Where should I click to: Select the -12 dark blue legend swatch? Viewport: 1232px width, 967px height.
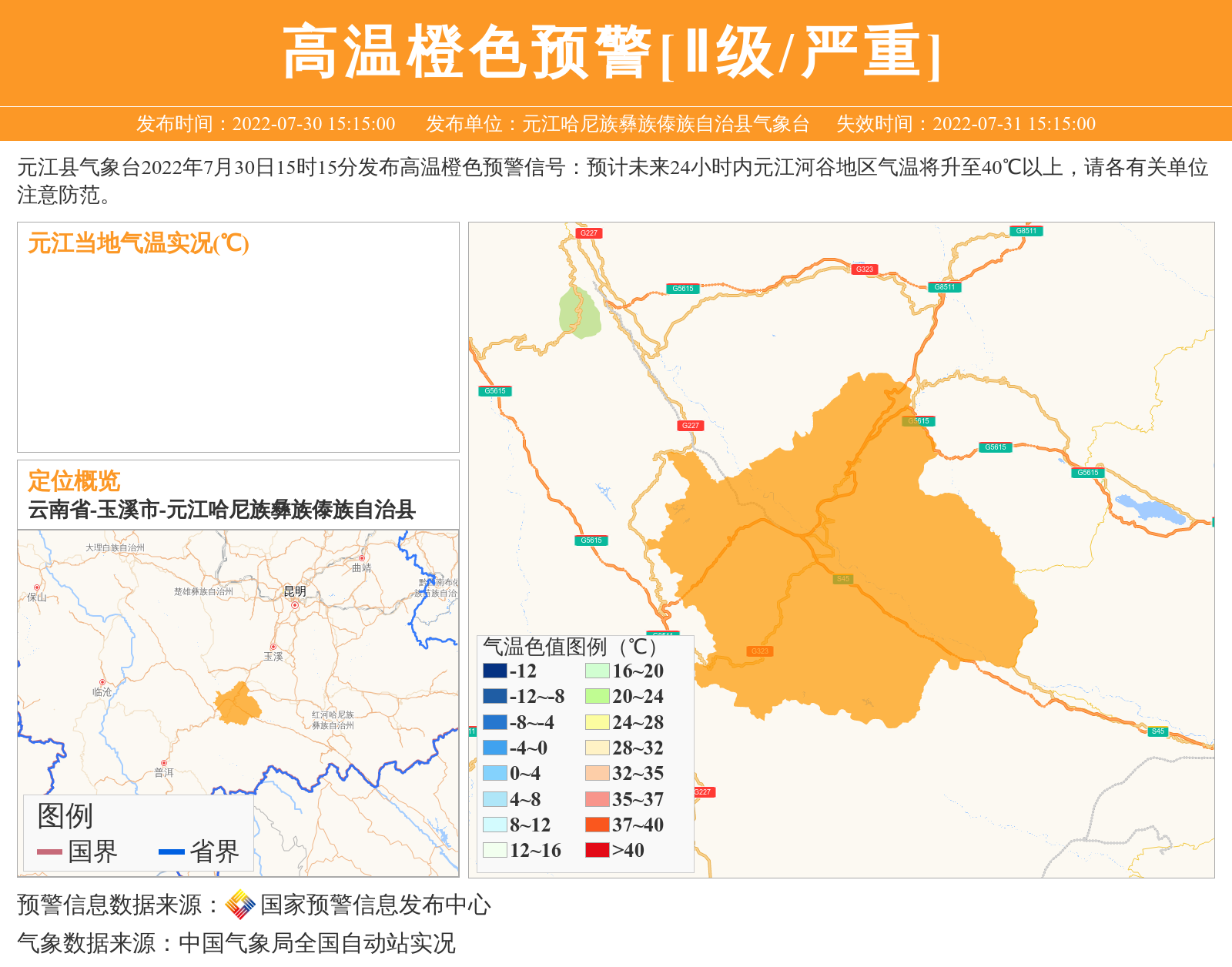pyautogui.click(x=495, y=671)
